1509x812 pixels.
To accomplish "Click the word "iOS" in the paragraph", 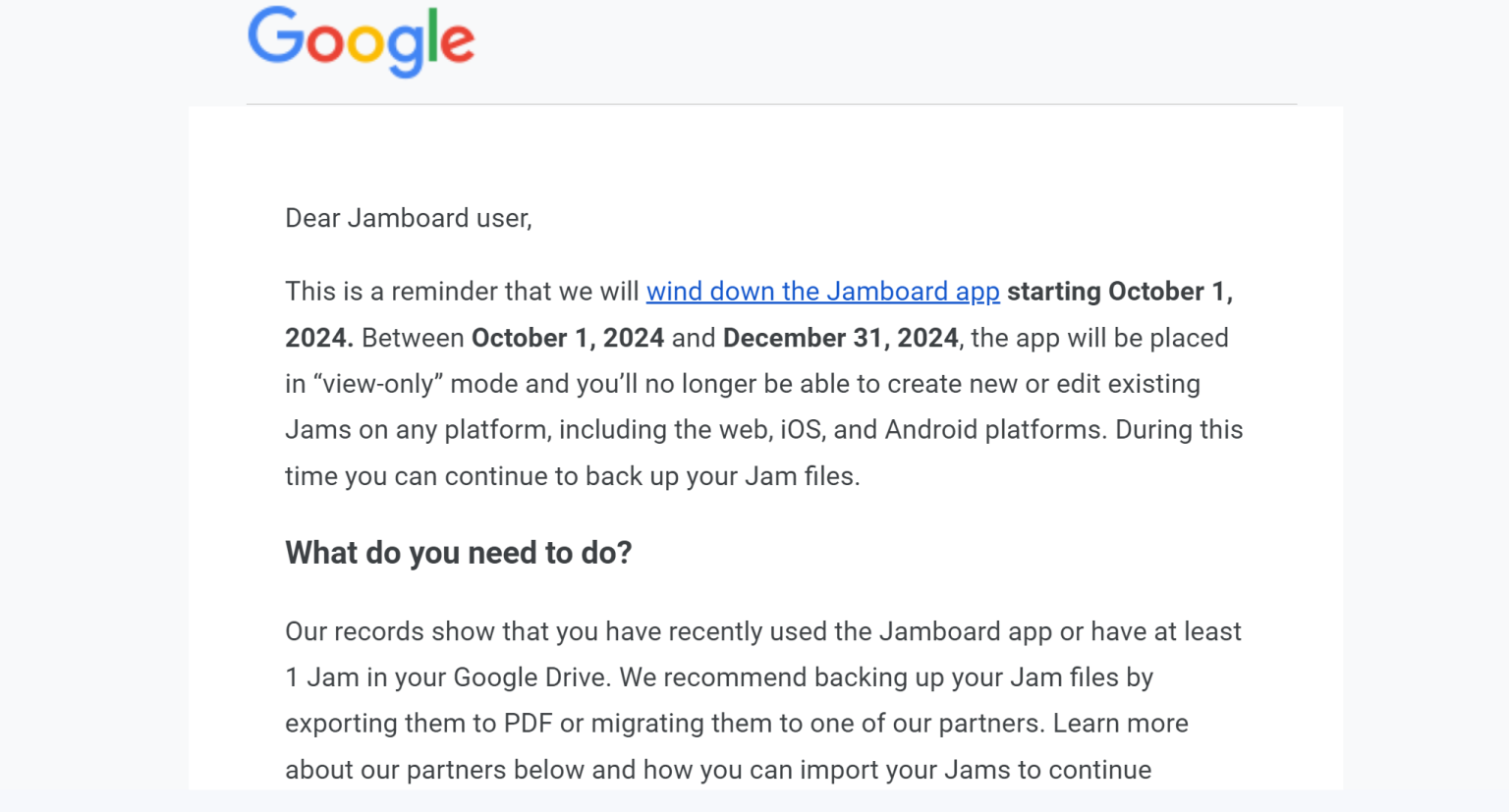I will tap(803, 430).
